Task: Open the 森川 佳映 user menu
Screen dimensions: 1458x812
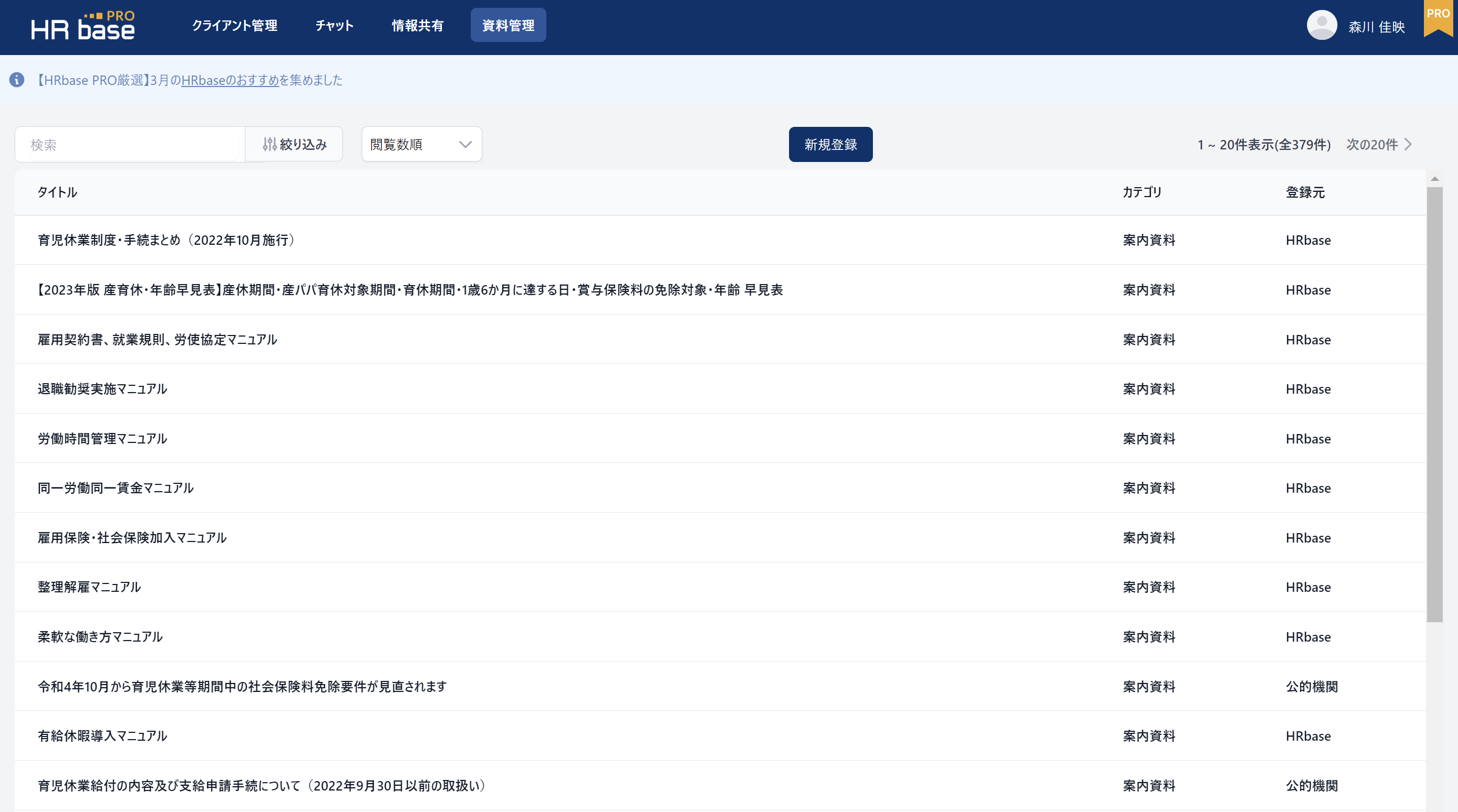Action: (x=1376, y=27)
